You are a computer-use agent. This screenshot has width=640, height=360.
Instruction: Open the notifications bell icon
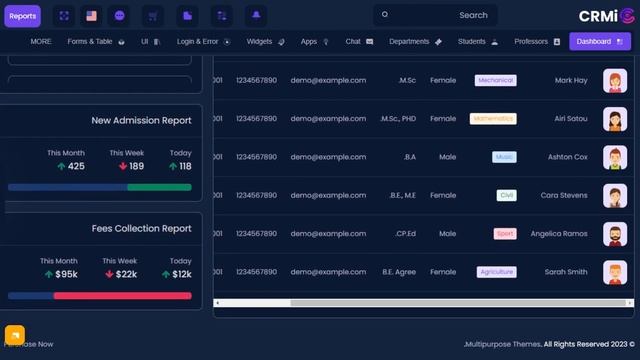pyautogui.click(x=256, y=16)
